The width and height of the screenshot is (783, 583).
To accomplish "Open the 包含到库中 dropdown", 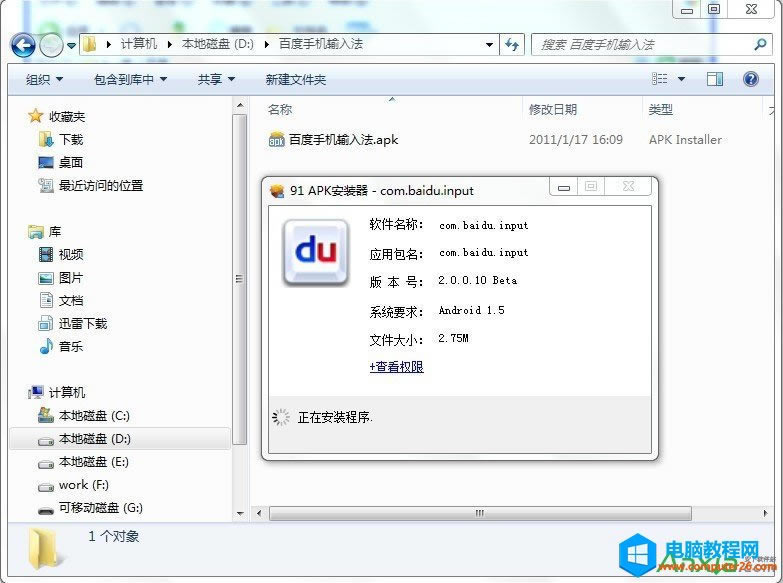I will coord(130,79).
